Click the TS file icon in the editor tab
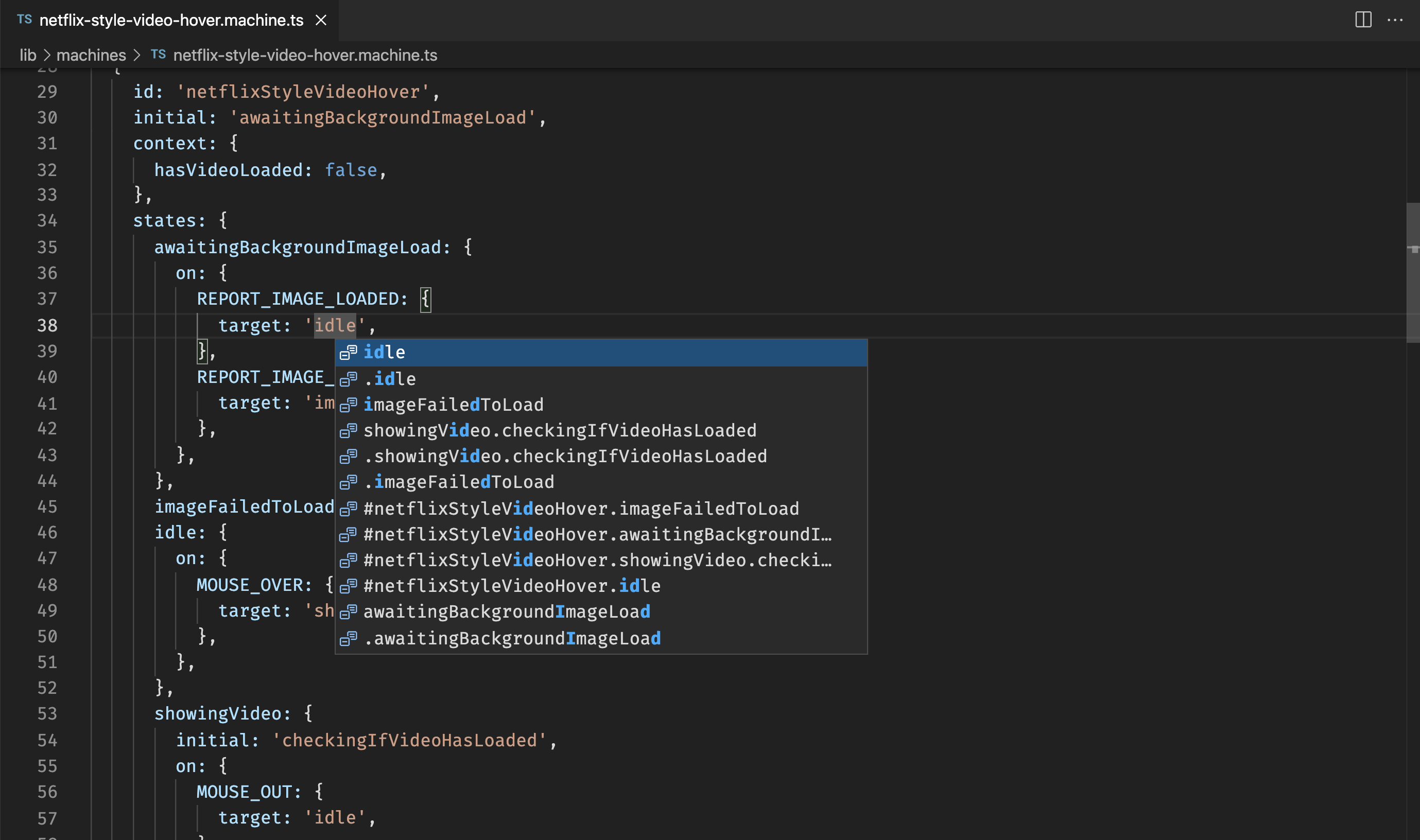Screen dimensions: 1420x840 24,20
